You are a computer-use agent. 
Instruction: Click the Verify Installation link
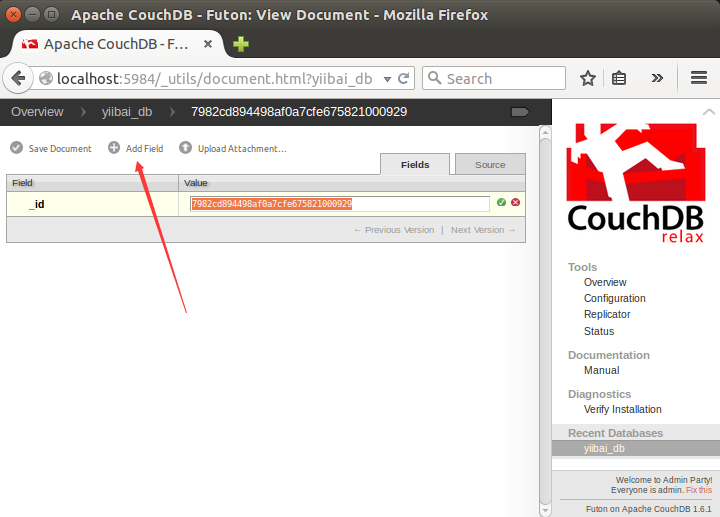pyautogui.click(x=622, y=409)
